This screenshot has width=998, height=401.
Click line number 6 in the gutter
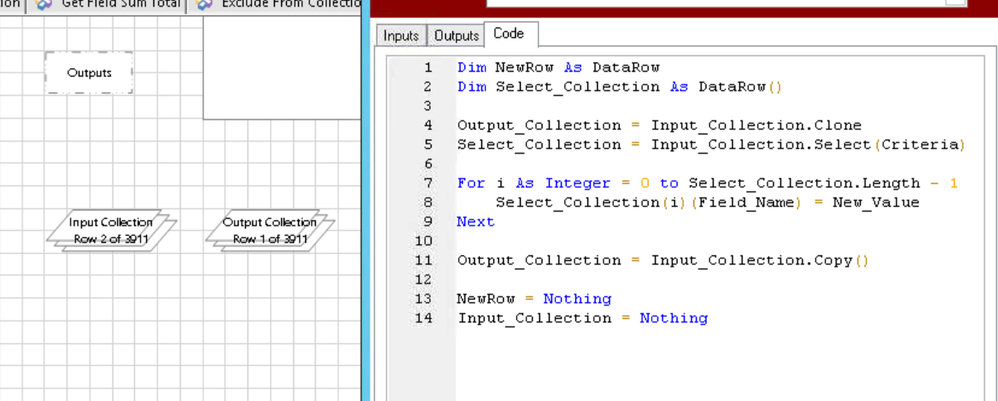pyautogui.click(x=427, y=164)
